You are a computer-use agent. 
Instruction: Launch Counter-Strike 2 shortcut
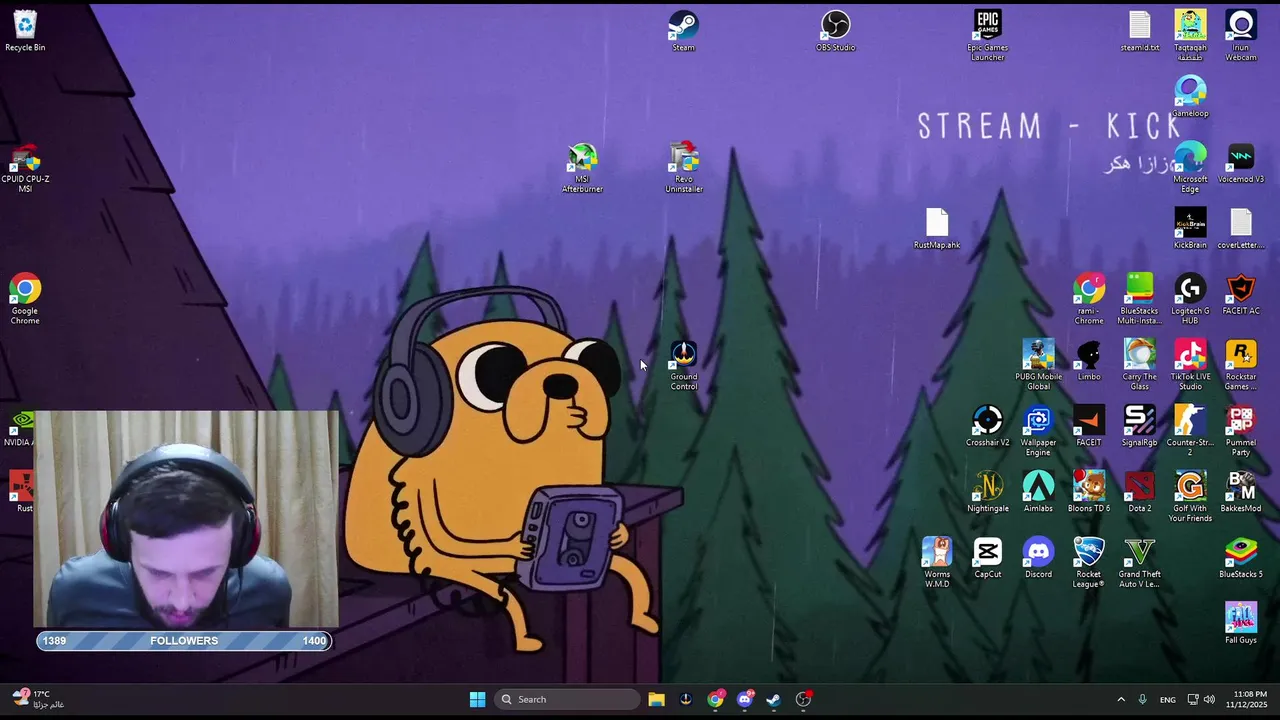pyautogui.click(x=1190, y=431)
